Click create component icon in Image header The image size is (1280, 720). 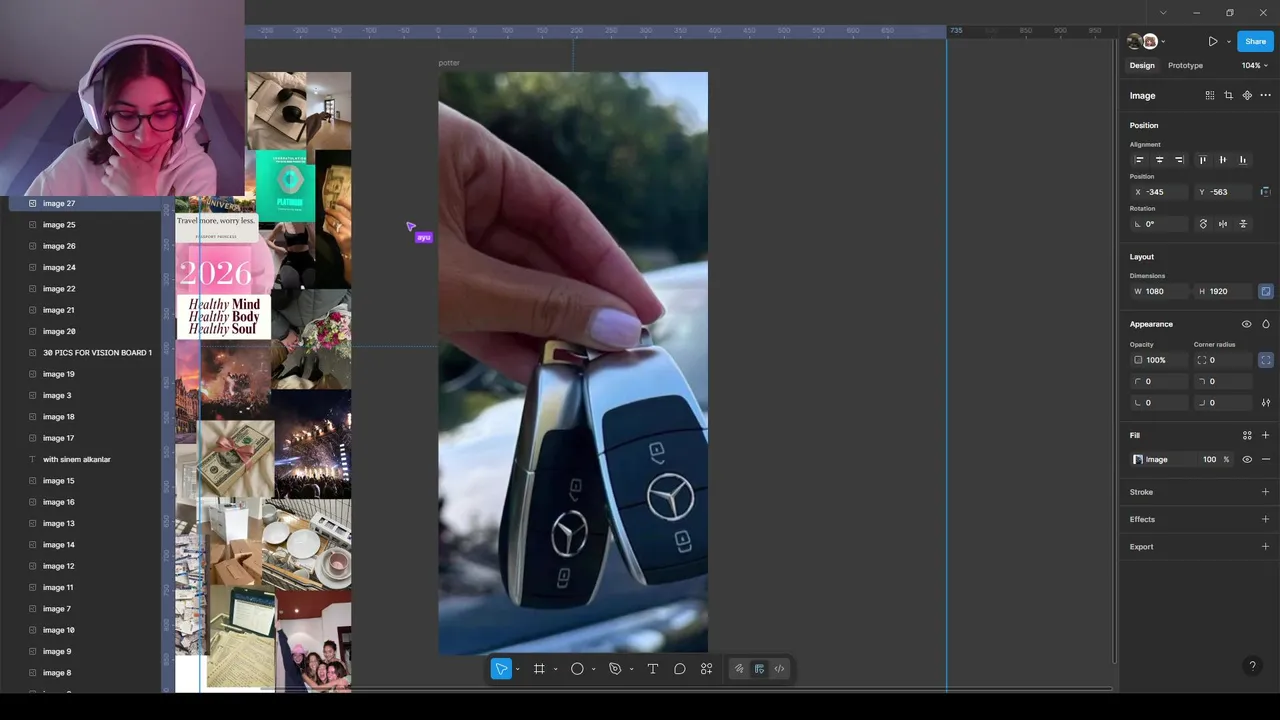(x=1247, y=96)
